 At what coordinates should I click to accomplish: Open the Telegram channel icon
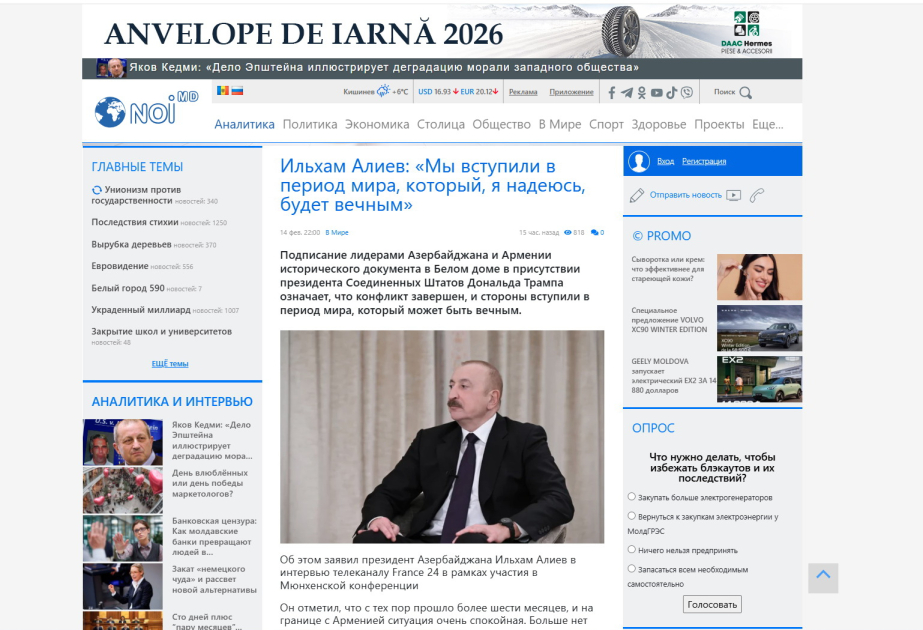[627, 93]
